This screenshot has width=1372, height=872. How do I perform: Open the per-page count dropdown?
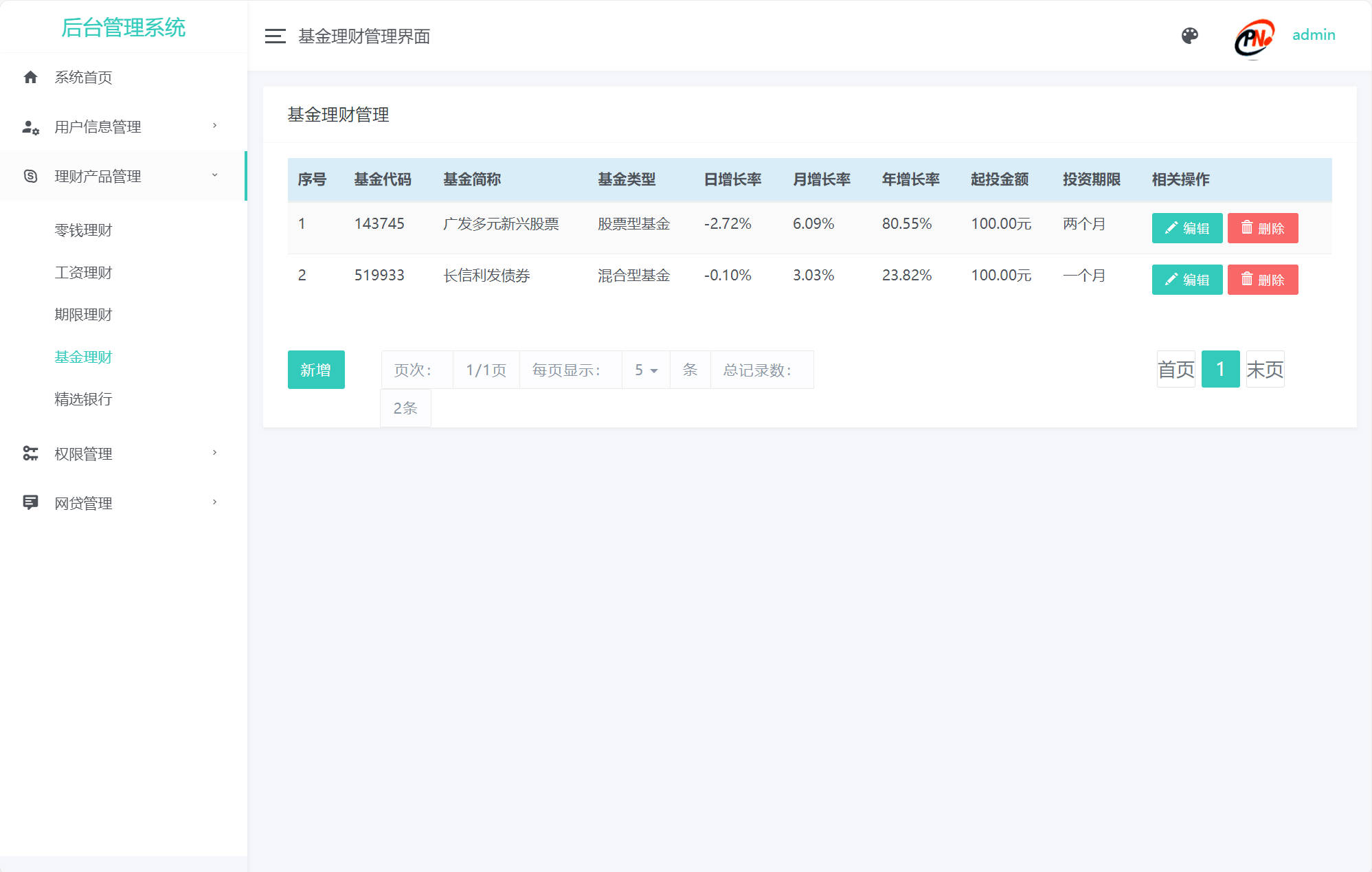pyautogui.click(x=646, y=370)
